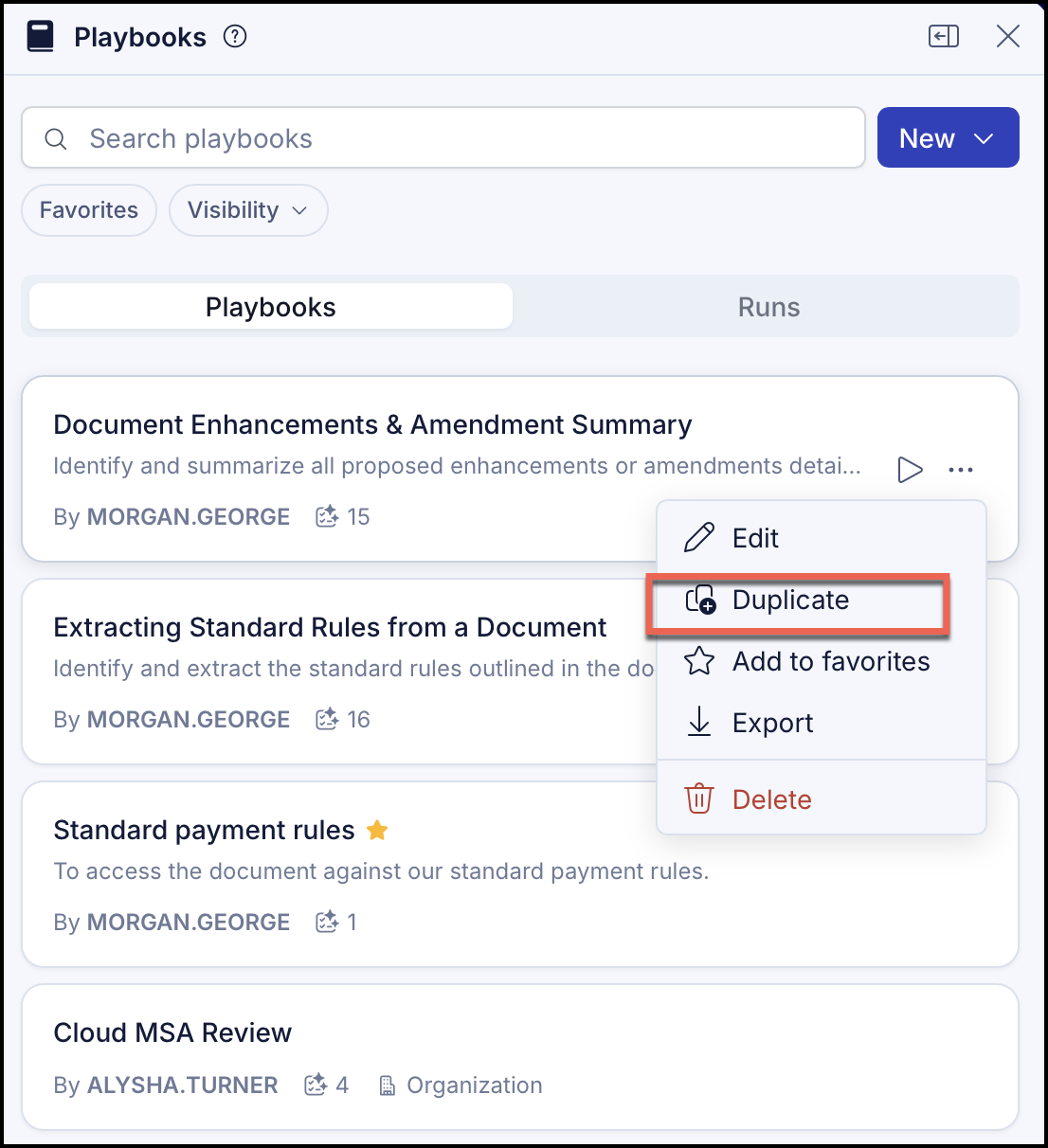Image resolution: width=1048 pixels, height=1148 pixels.
Task: Click the step count icon beside 15
Action: tap(327, 516)
